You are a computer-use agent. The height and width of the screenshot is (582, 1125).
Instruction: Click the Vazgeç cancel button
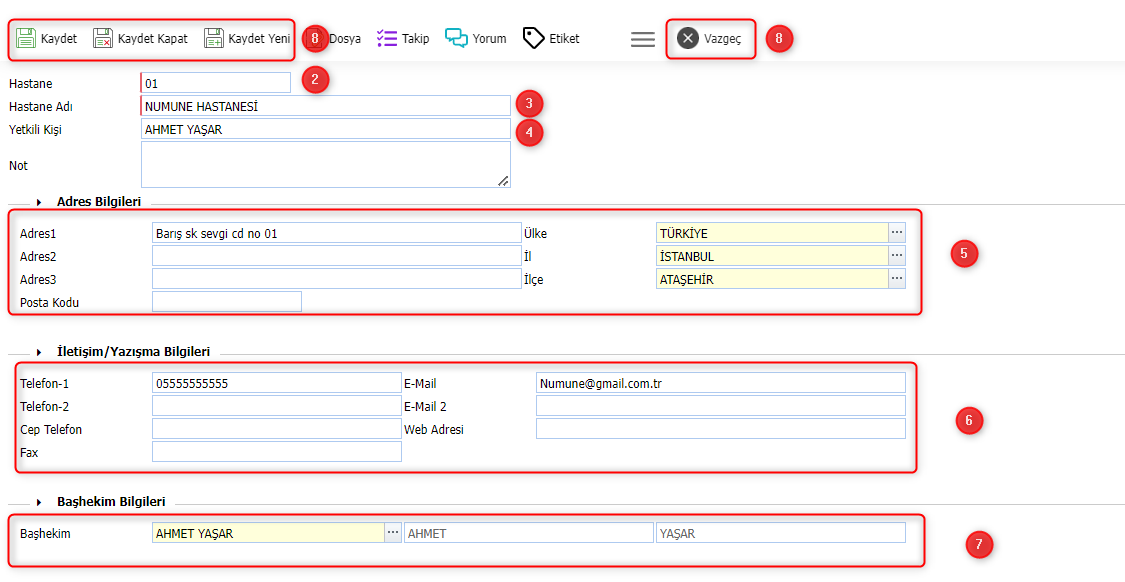[x=710, y=39]
